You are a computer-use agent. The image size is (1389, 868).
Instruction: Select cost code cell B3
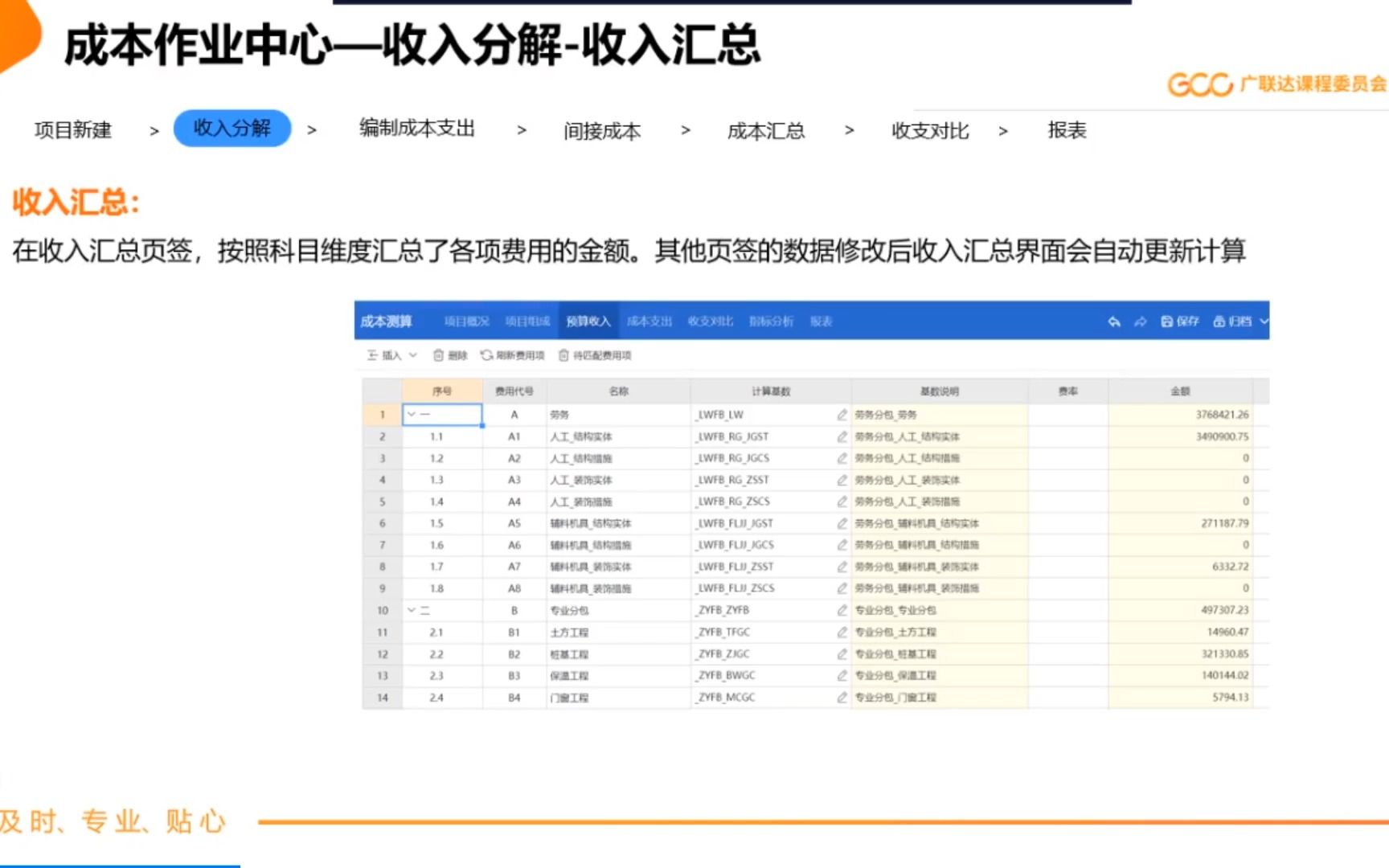coord(514,676)
